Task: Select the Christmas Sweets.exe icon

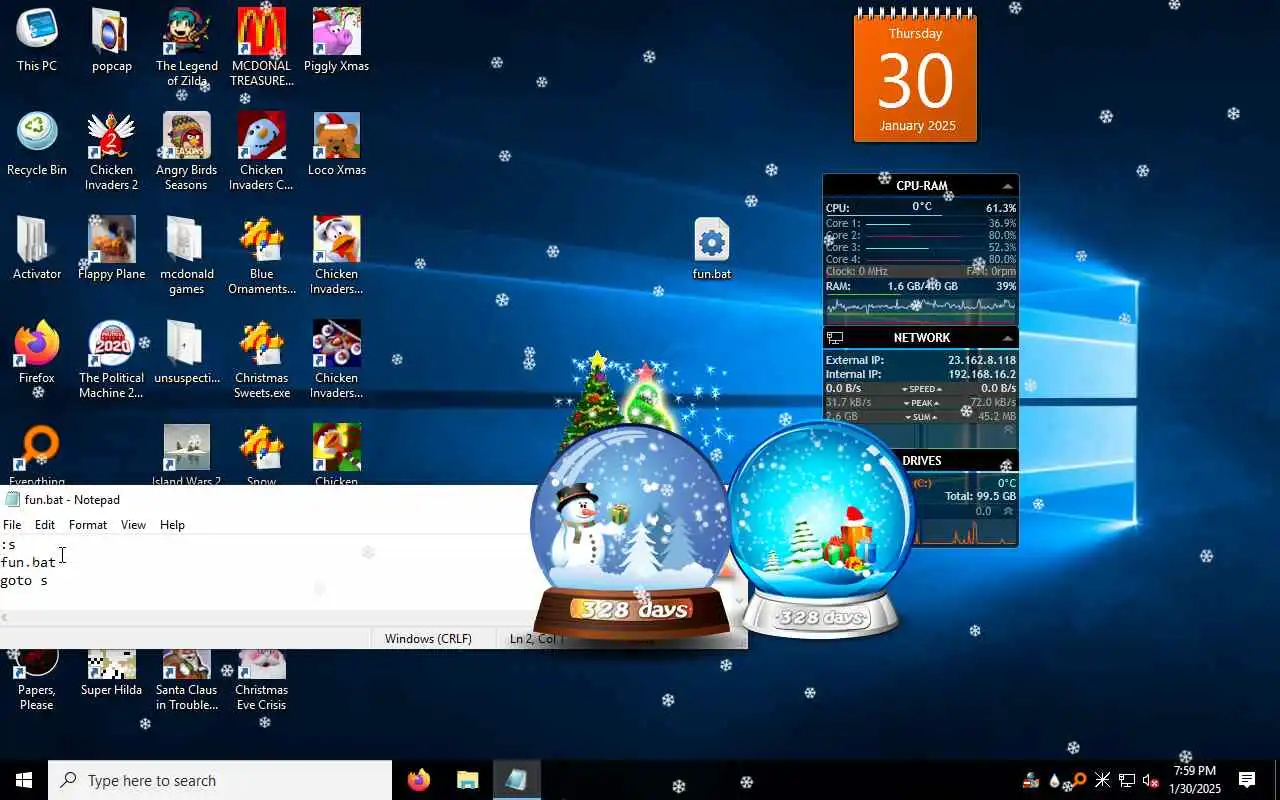Action: pos(261,359)
